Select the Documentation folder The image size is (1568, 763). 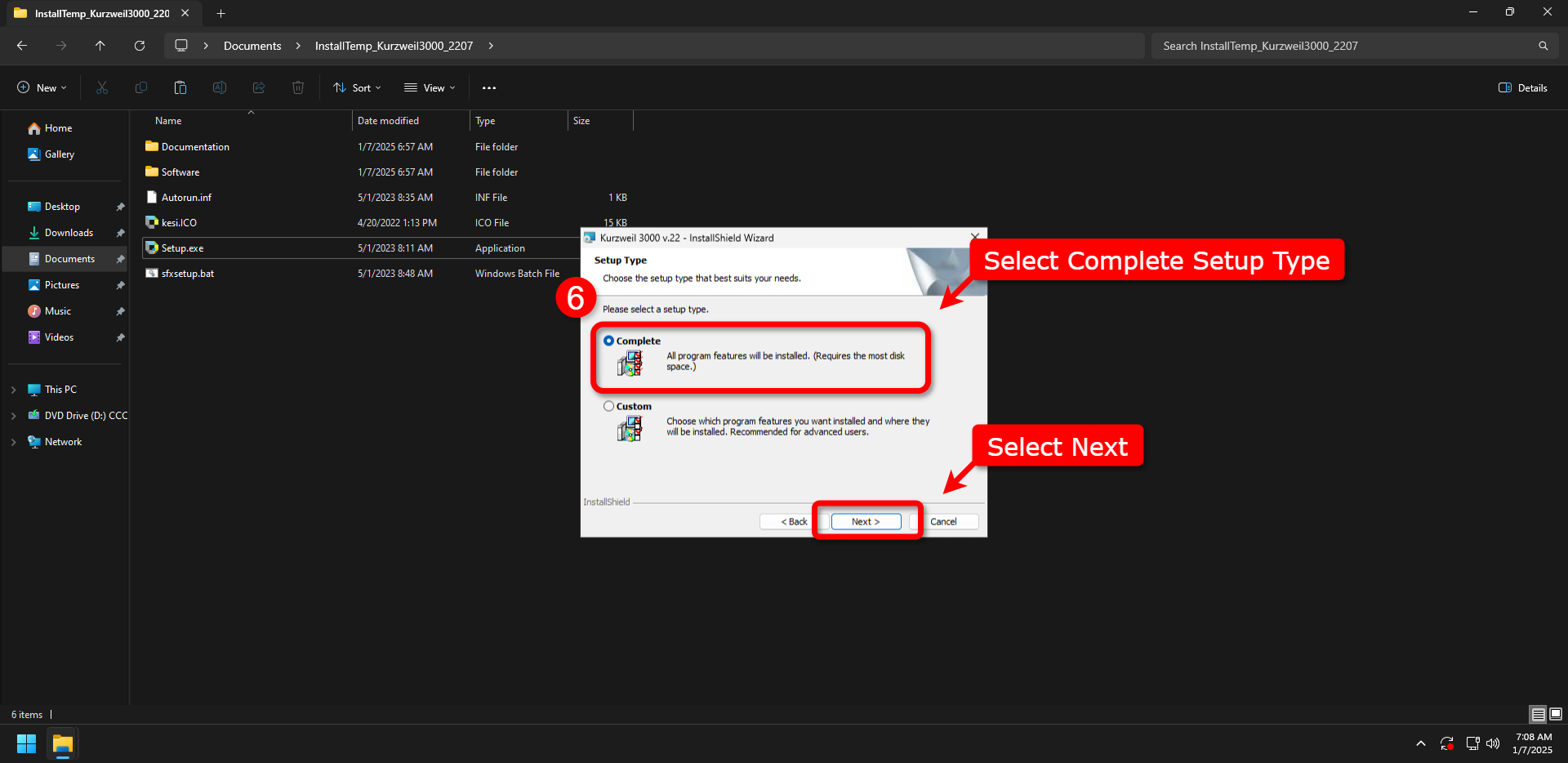click(x=195, y=147)
